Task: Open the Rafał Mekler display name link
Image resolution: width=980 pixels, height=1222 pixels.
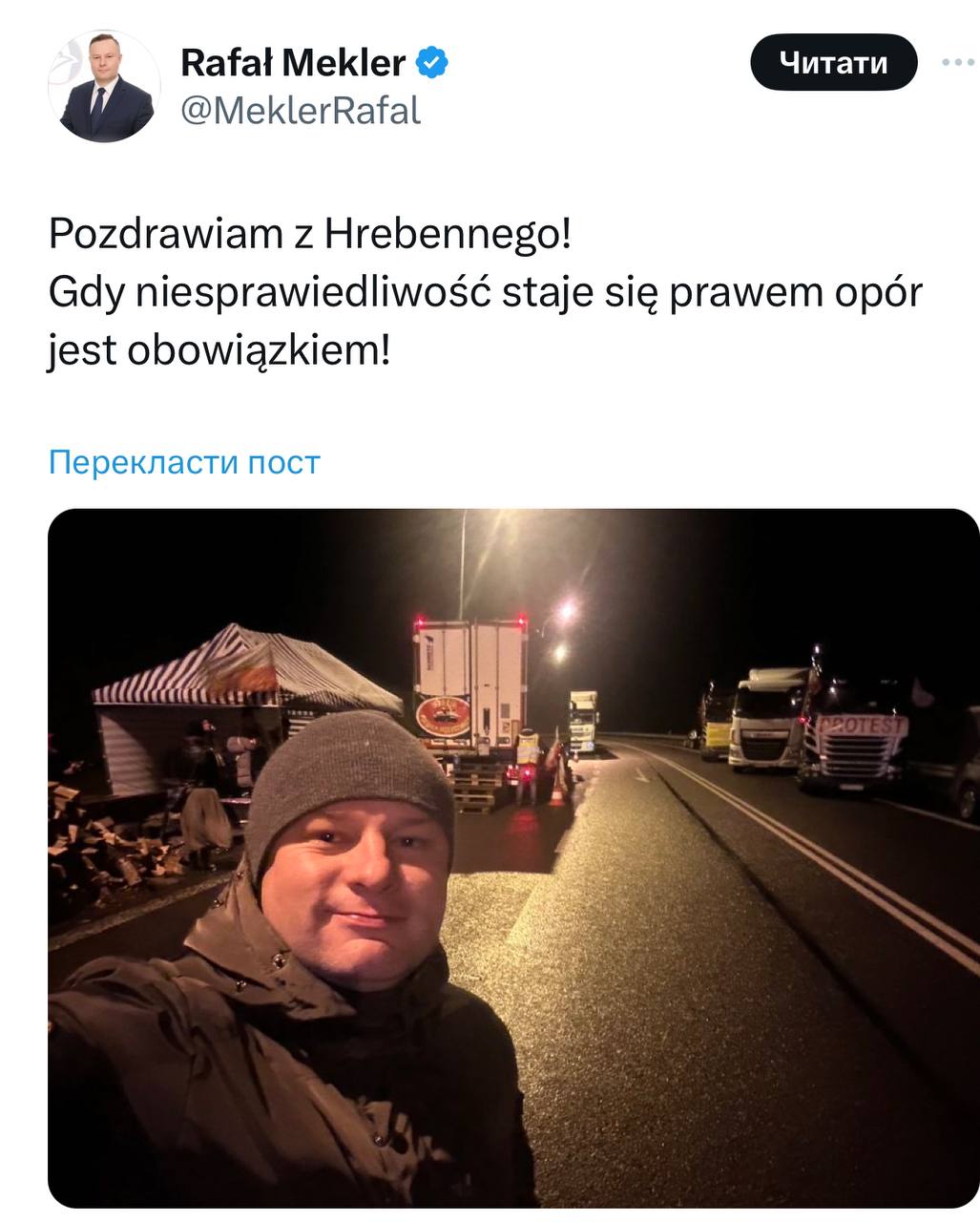Action: (x=293, y=63)
